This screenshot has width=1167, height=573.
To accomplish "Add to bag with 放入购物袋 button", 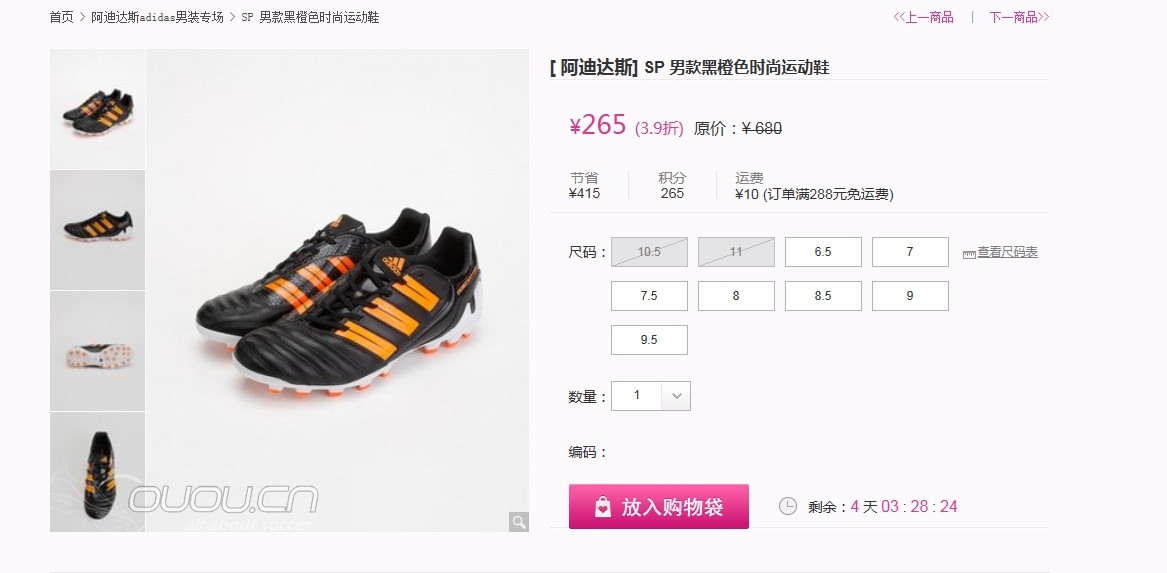I will [x=659, y=507].
